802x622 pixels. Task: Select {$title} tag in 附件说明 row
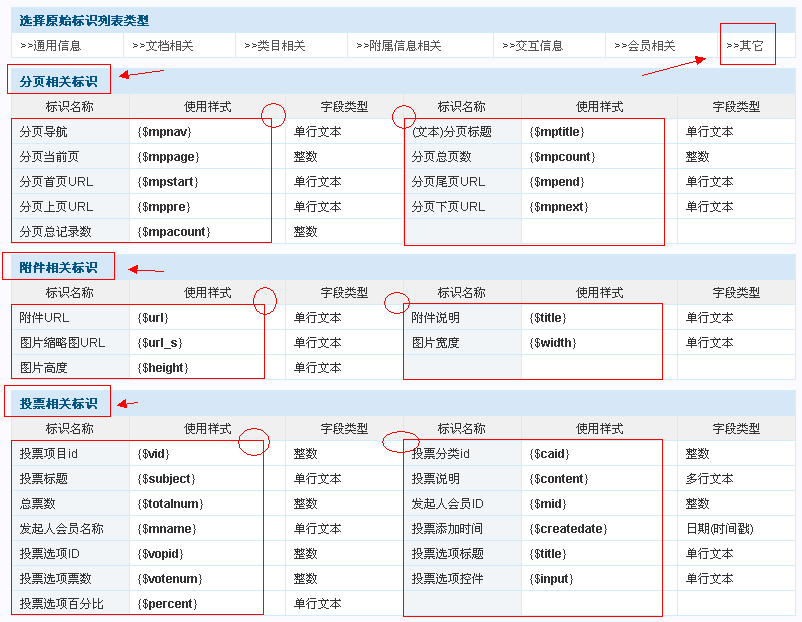tap(548, 318)
